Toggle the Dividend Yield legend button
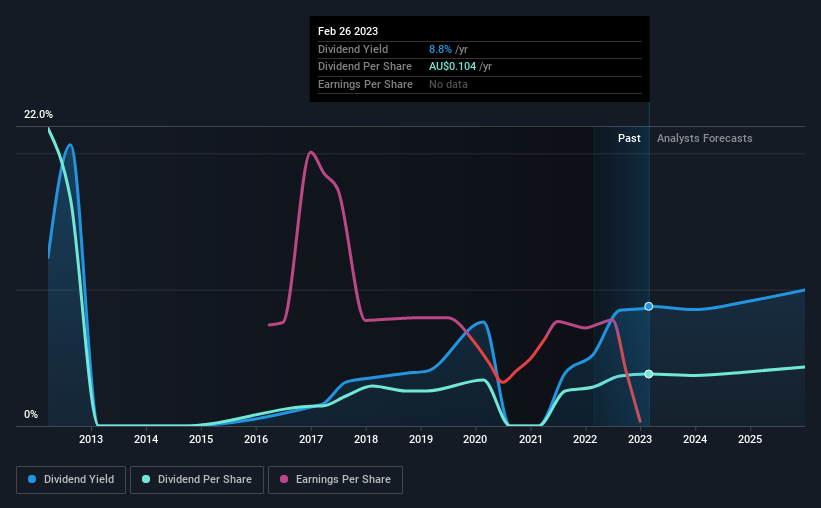821x508 pixels. click(71, 480)
